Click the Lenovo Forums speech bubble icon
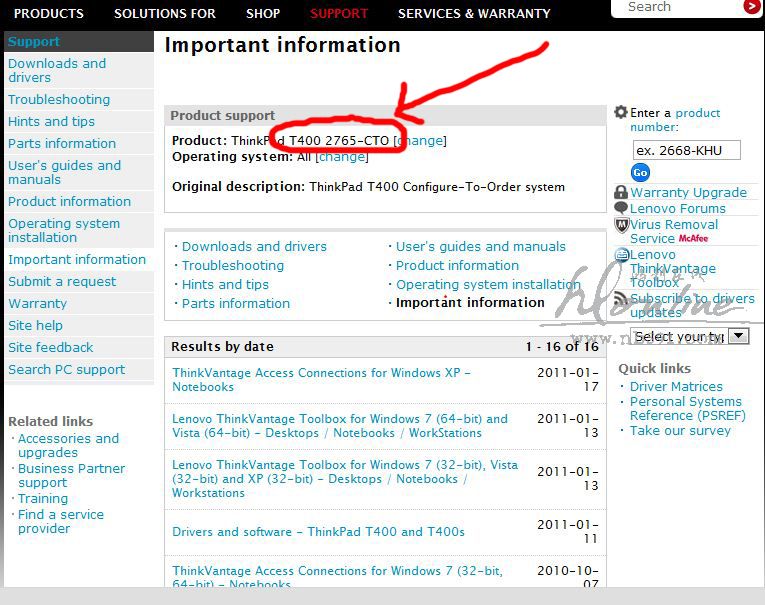The width and height of the screenshot is (765, 605). (x=621, y=208)
